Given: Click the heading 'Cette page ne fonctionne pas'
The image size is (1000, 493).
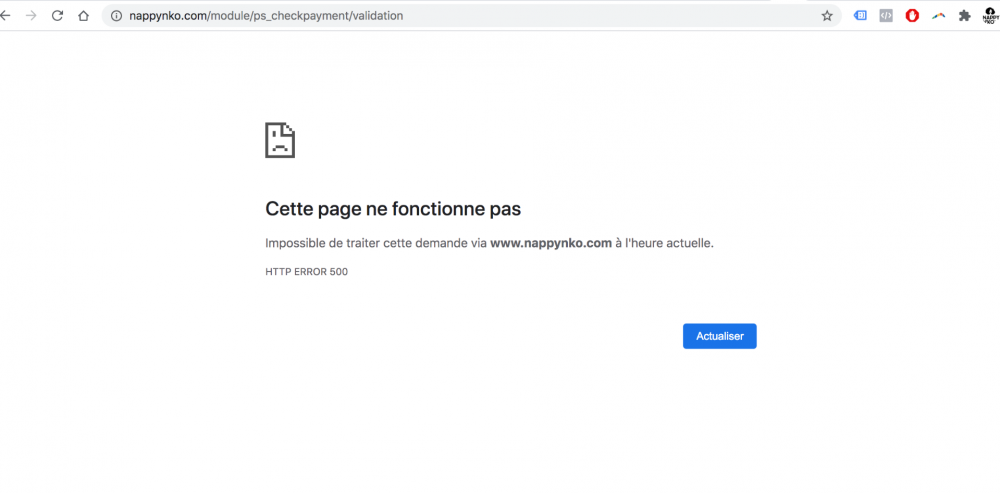Looking at the screenshot, I should (x=393, y=209).
